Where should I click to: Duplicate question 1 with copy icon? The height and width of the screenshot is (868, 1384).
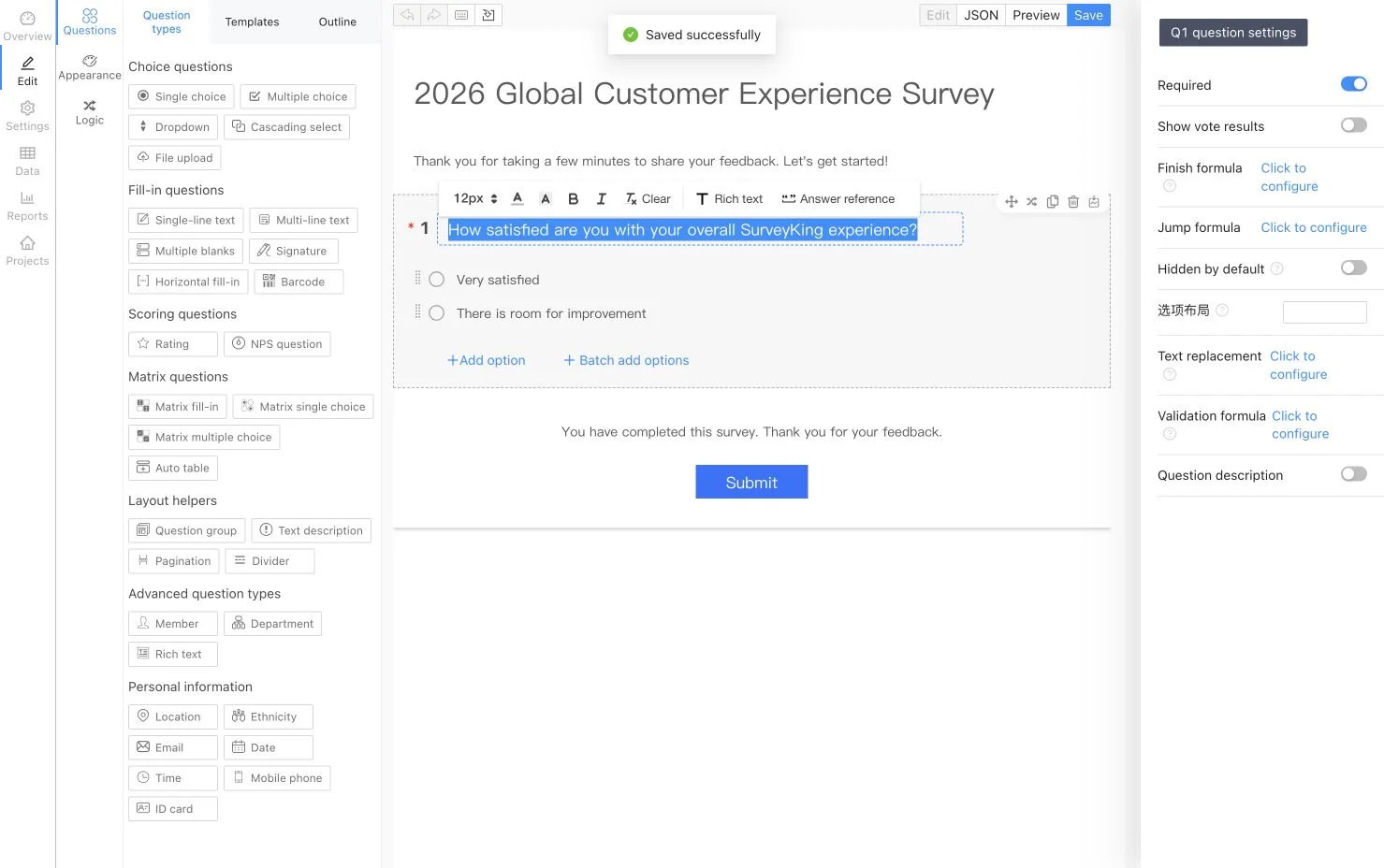(x=1053, y=201)
